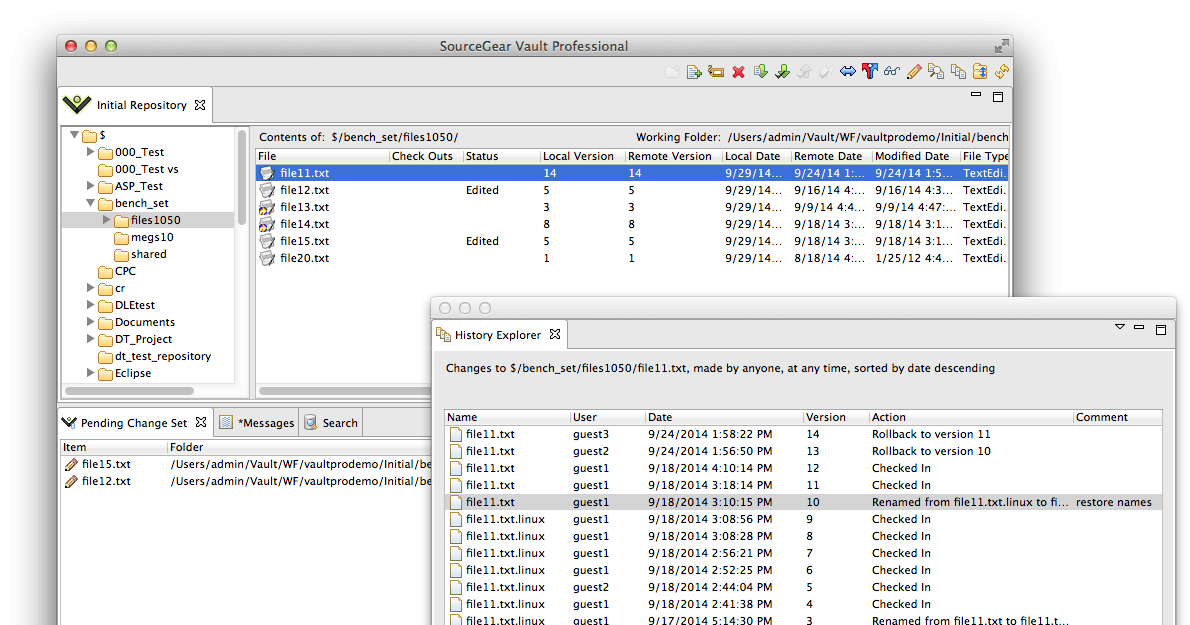Close the Pending Change Set tab
Screen dimensions: 1190x625
pyautogui.click(x=200, y=422)
